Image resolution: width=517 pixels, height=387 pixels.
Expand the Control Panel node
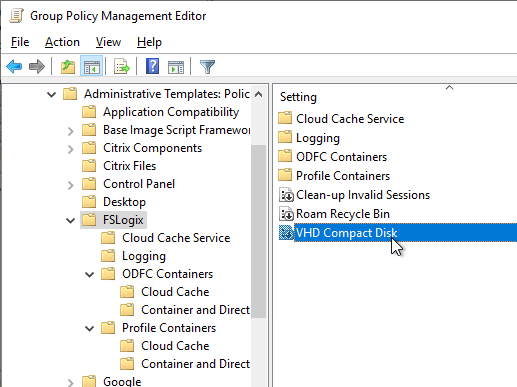click(70, 185)
